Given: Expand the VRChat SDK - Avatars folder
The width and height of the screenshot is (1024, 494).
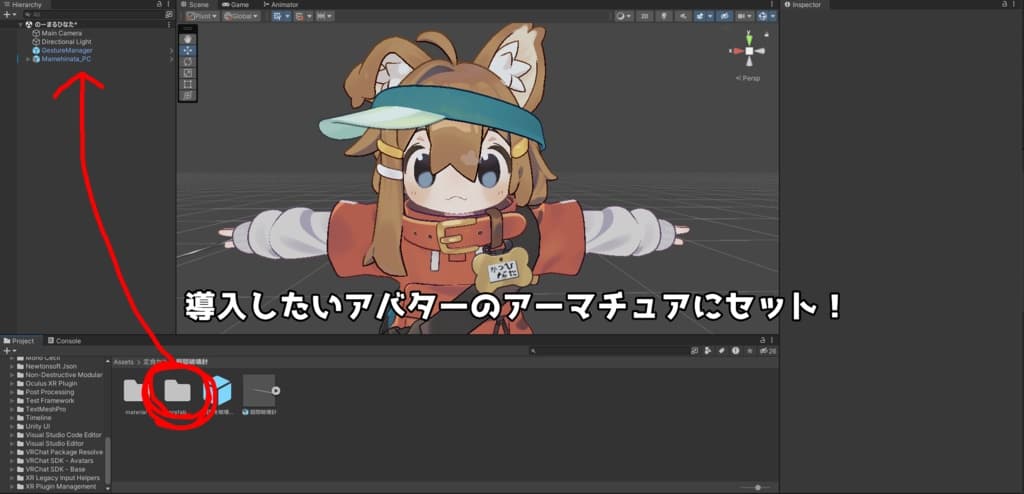Looking at the screenshot, I should pos(11,461).
